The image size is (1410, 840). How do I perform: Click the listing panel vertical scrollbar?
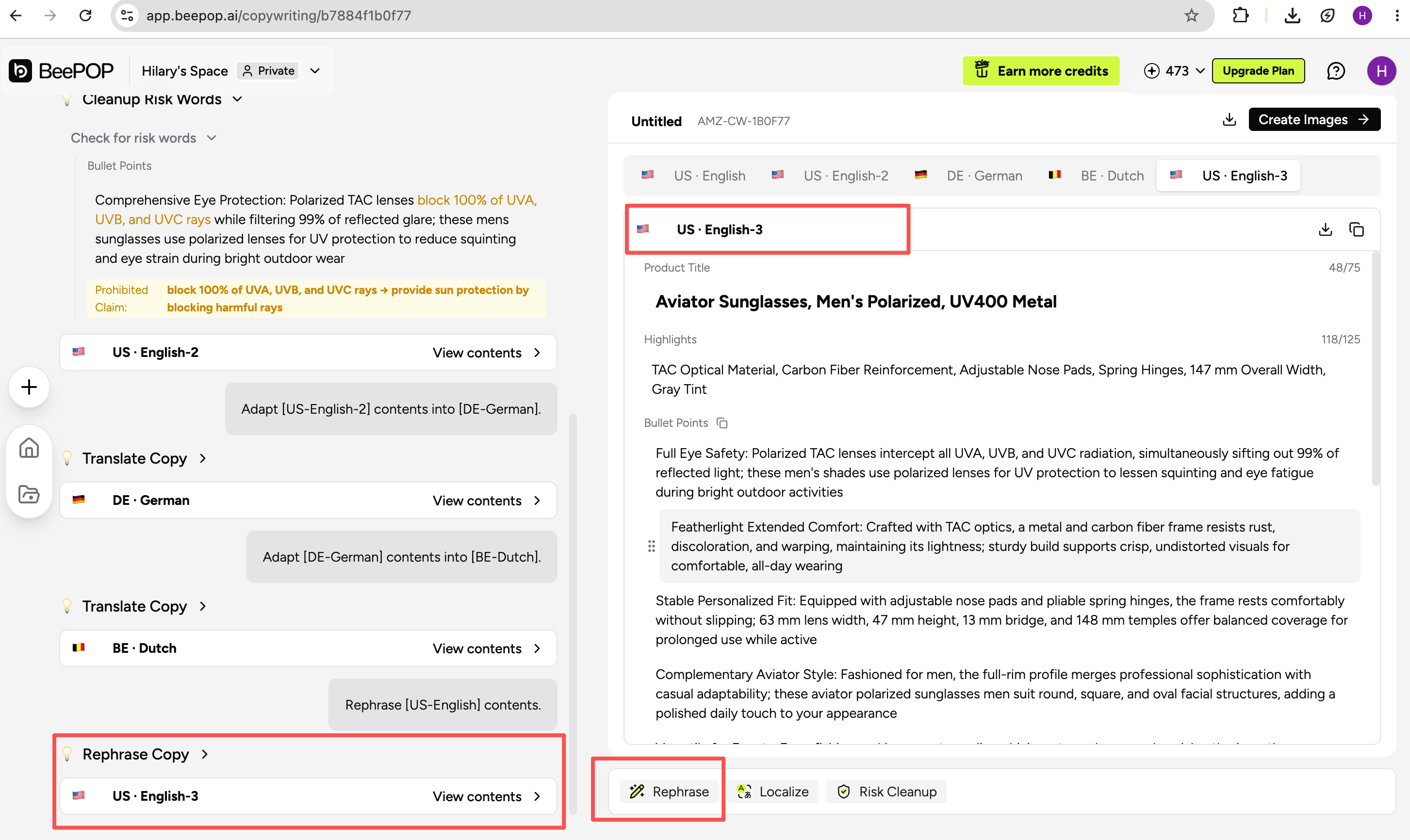[x=1376, y=368]
